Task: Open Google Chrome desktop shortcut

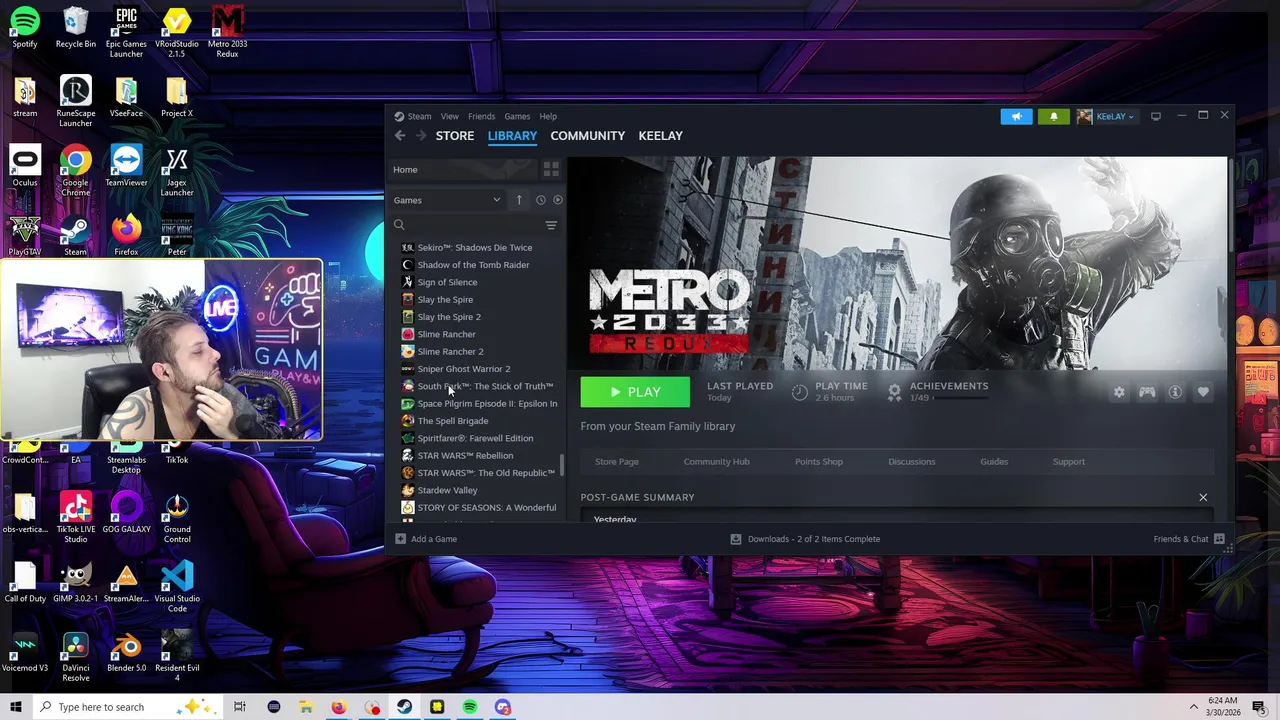Action: (75, 172)
